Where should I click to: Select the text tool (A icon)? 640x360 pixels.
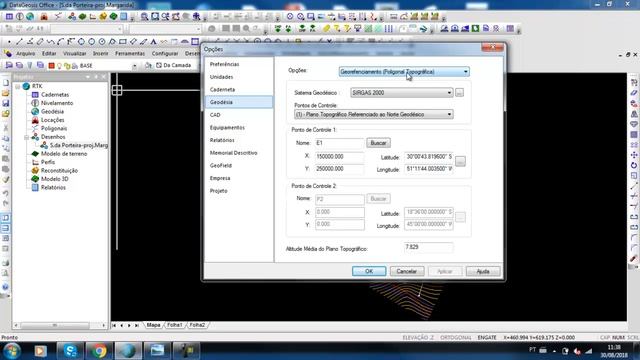(153, 42)
